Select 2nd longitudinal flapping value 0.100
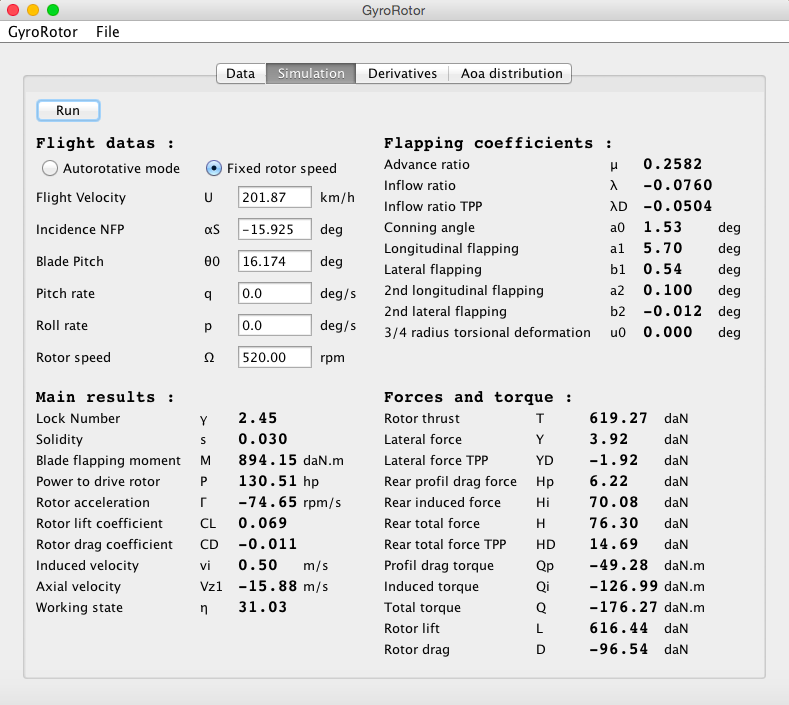The height and width of the screenshot is (705, 789). tap(667, 290)
